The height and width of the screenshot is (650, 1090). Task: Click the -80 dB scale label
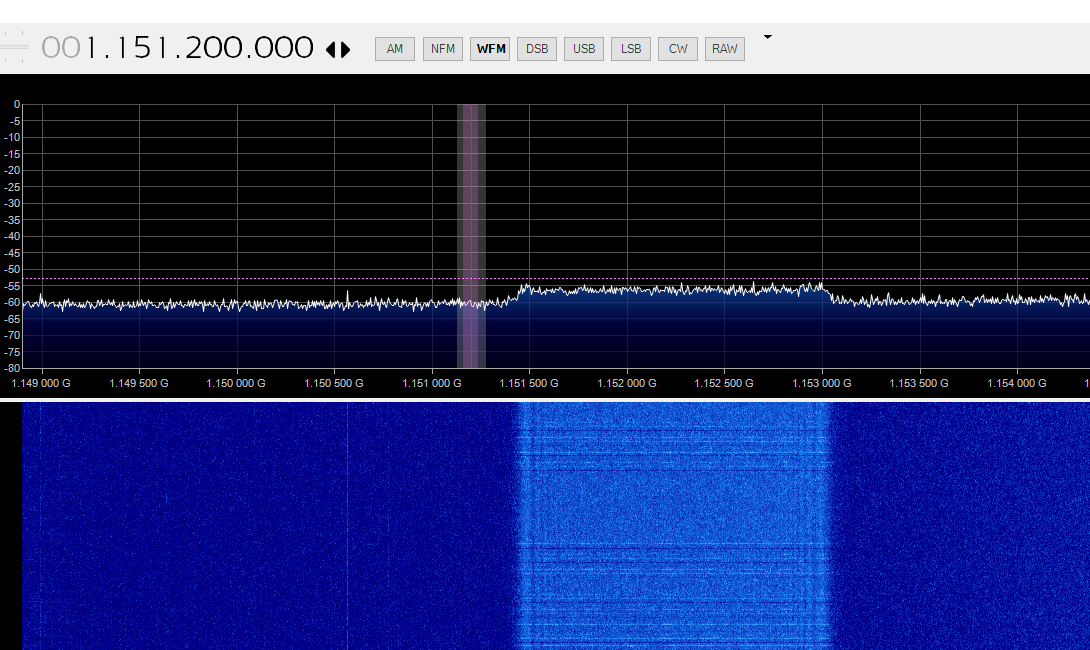coord(12,368)
